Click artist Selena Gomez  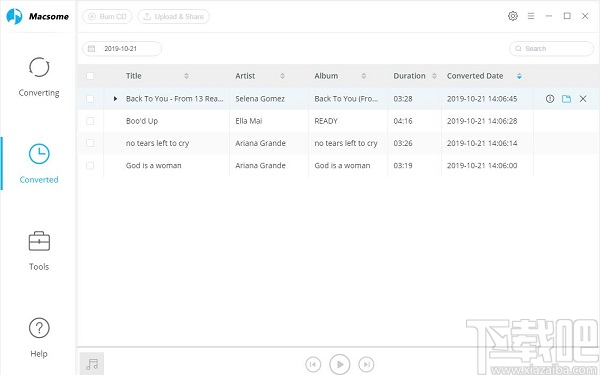(x=260, y=99)
